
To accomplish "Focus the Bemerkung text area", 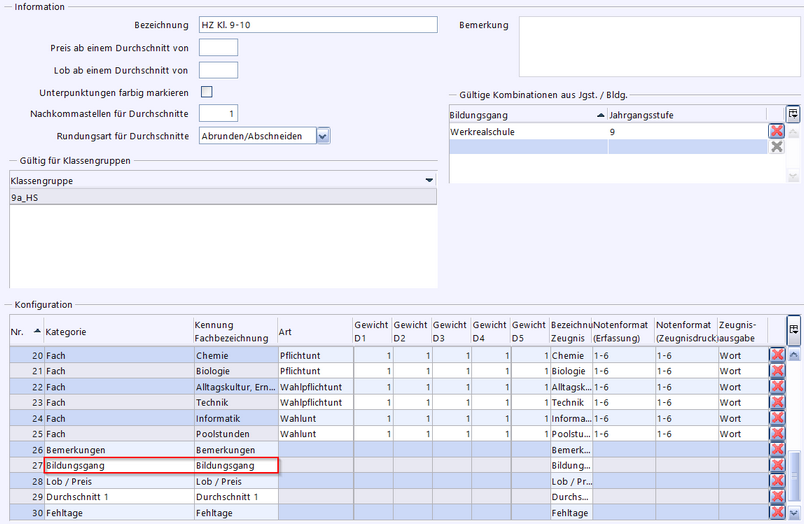I will click(660, 46).
